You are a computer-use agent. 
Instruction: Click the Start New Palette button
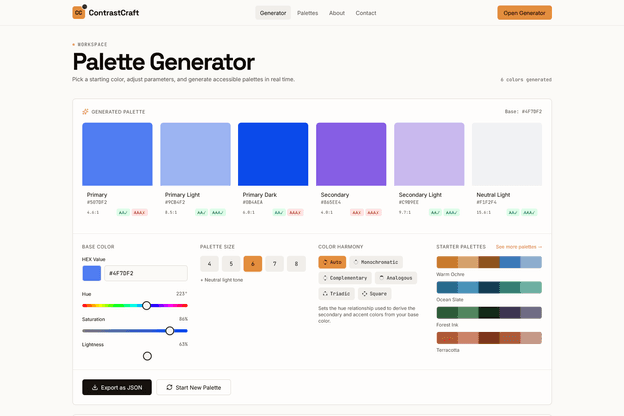click(194, 387)
